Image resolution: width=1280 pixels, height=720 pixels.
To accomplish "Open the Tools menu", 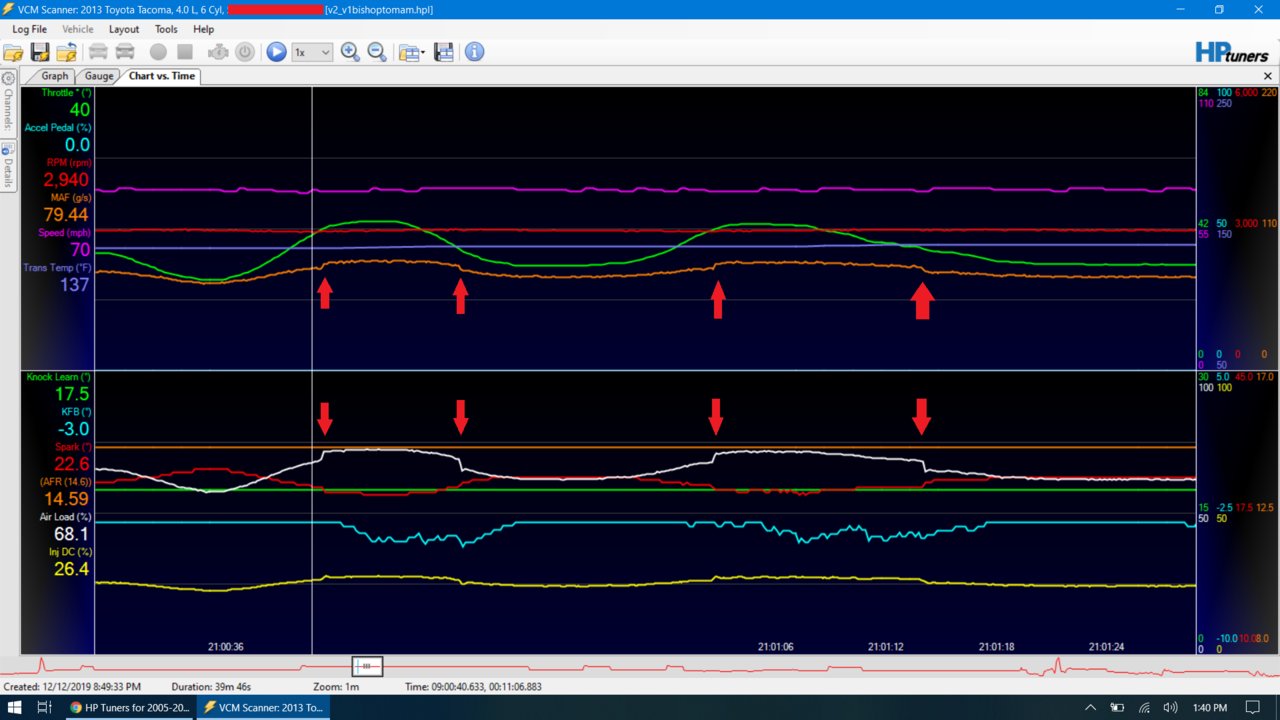I will click(166, 30).
